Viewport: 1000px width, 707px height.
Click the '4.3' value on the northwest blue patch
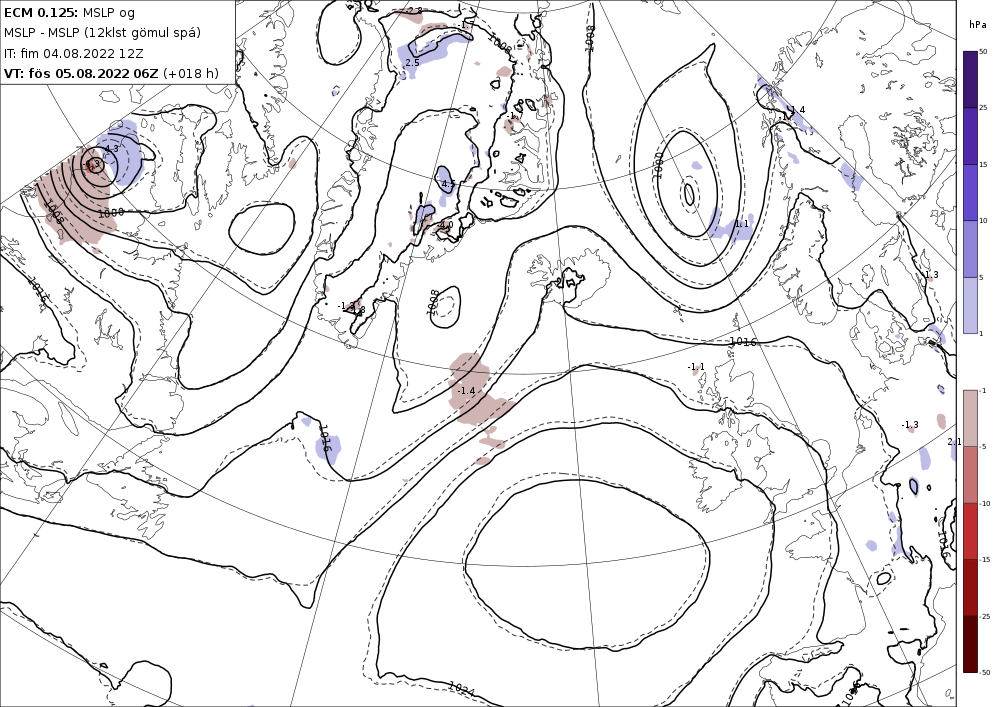coord(111,149)
